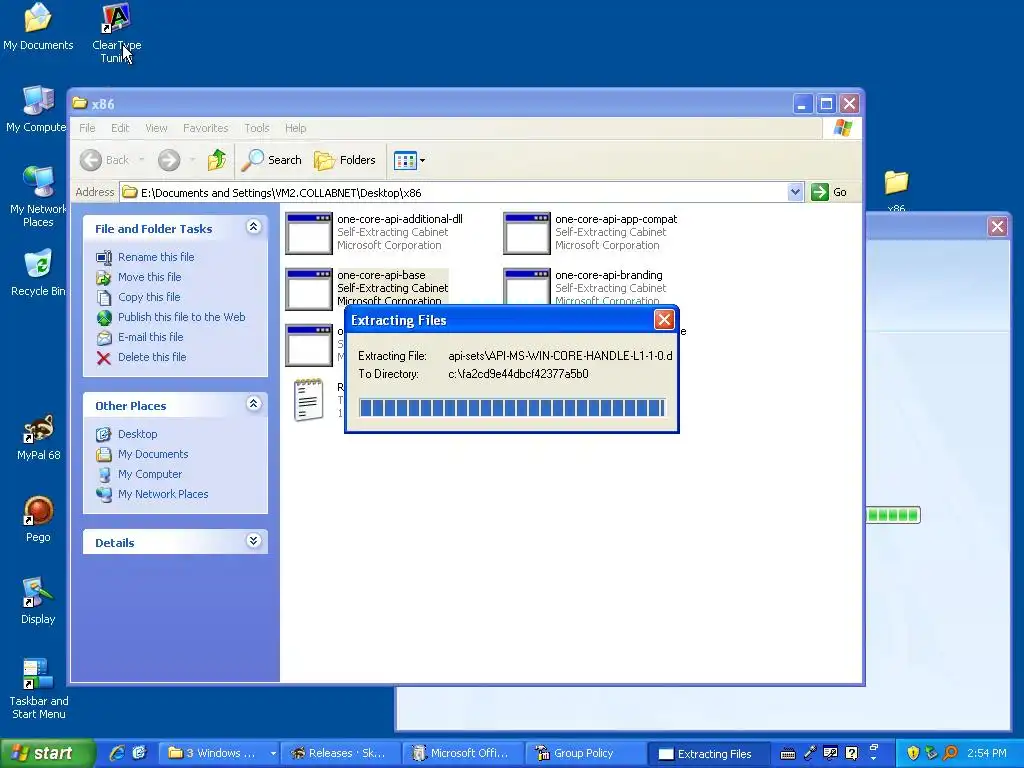Open My Computer desktop icon
This screenshot has width=1024, height=768.
(x=37, y=108)
